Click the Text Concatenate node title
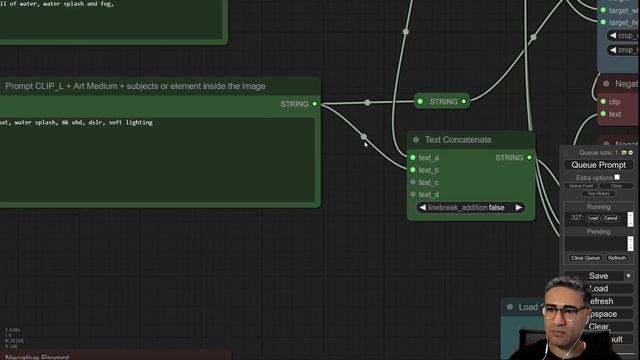The image size is (640, 360). pyautogui.click(x=458, y=140)
